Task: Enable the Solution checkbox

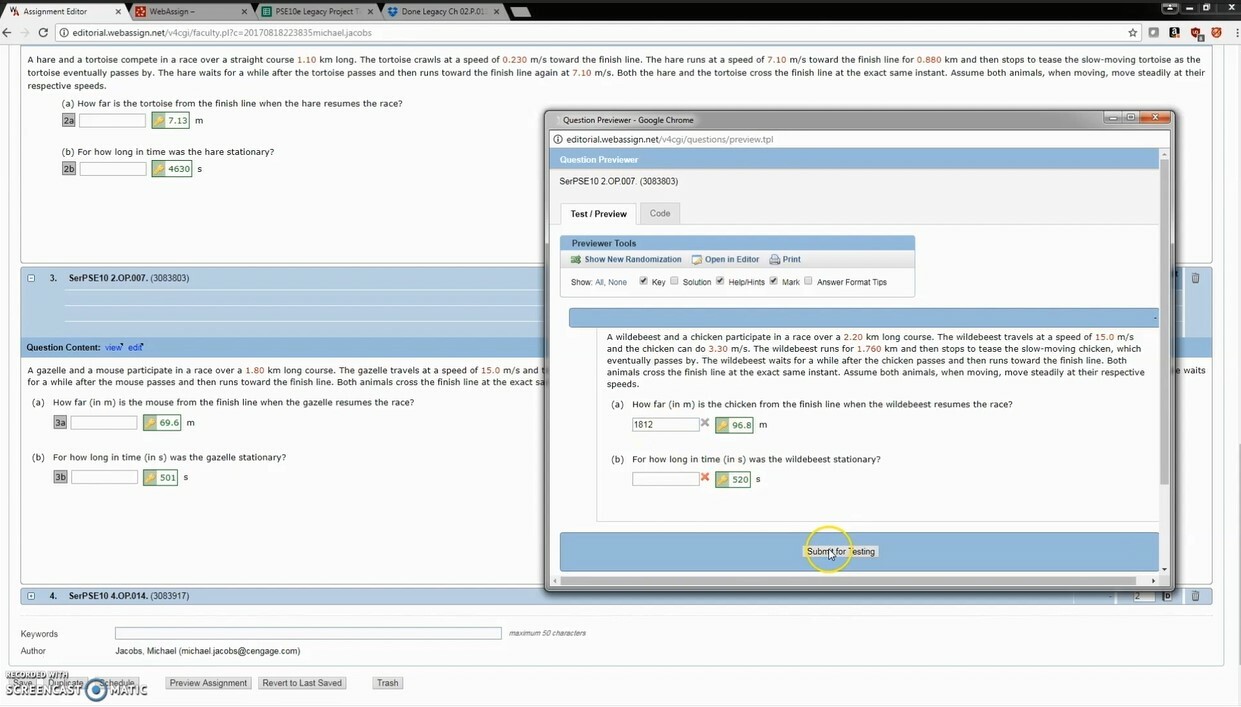Action: pyautogui.click(x=673, y=281)
